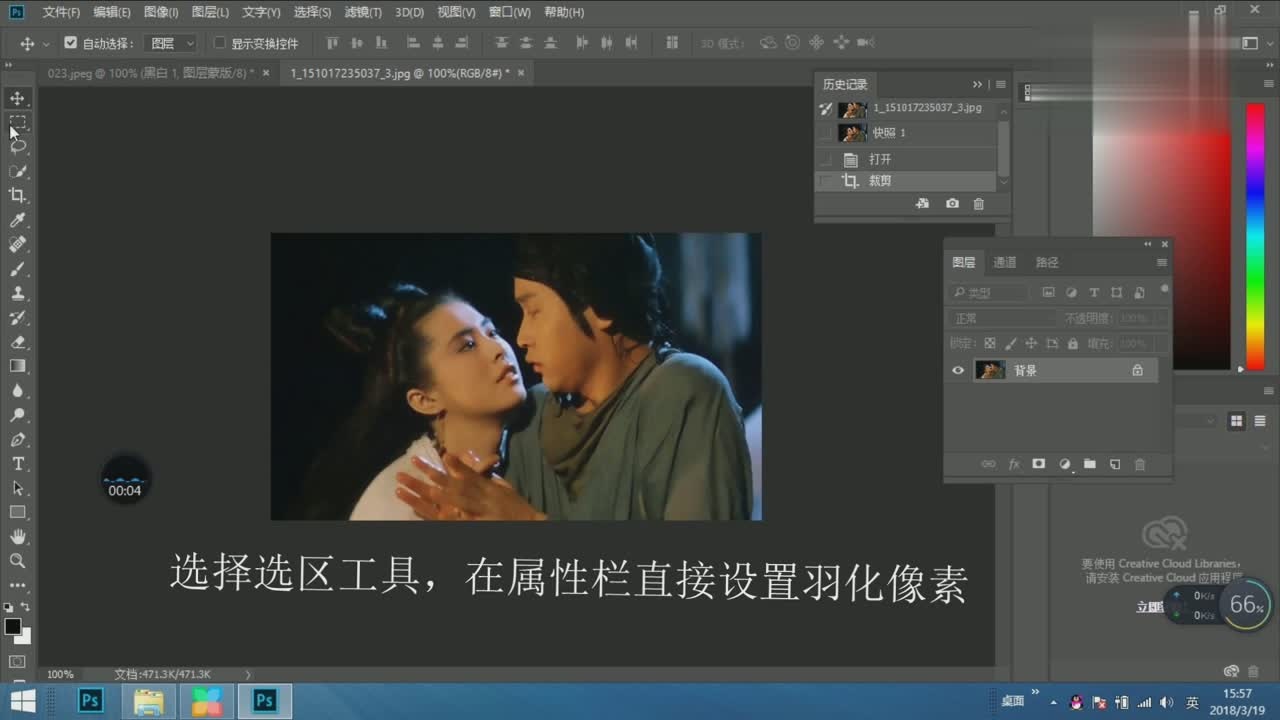Open the 滤镜(T) menu
The height and width of the screenshot is (720, 1280).
363,12
